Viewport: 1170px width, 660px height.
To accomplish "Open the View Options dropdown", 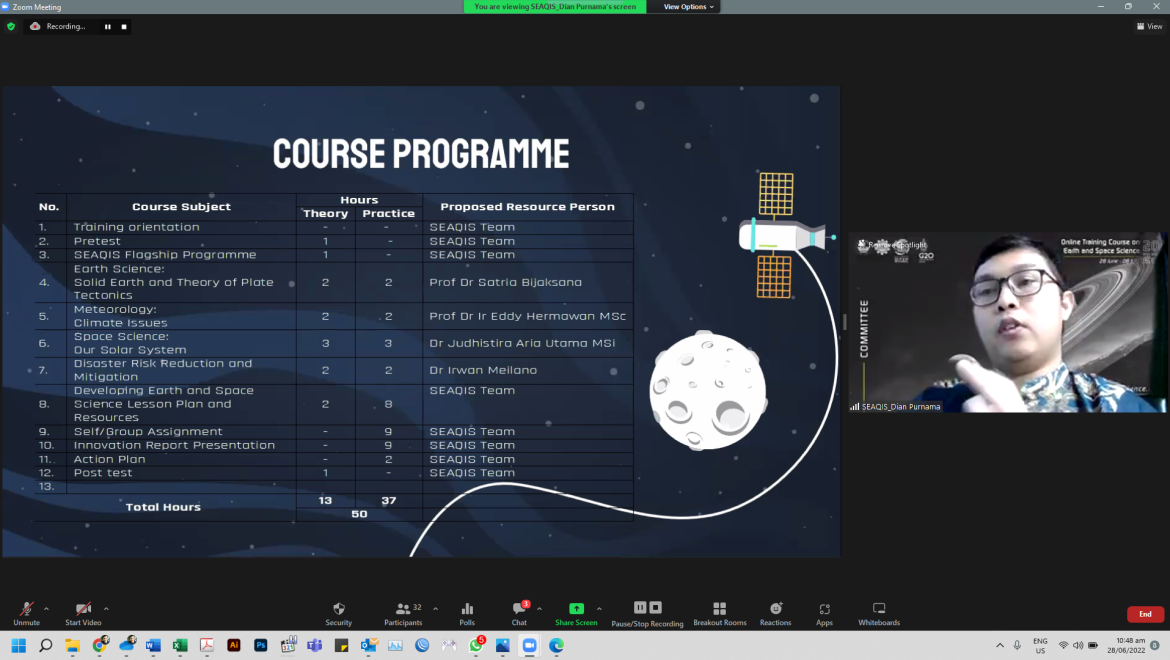I will [x=689, y=7].
